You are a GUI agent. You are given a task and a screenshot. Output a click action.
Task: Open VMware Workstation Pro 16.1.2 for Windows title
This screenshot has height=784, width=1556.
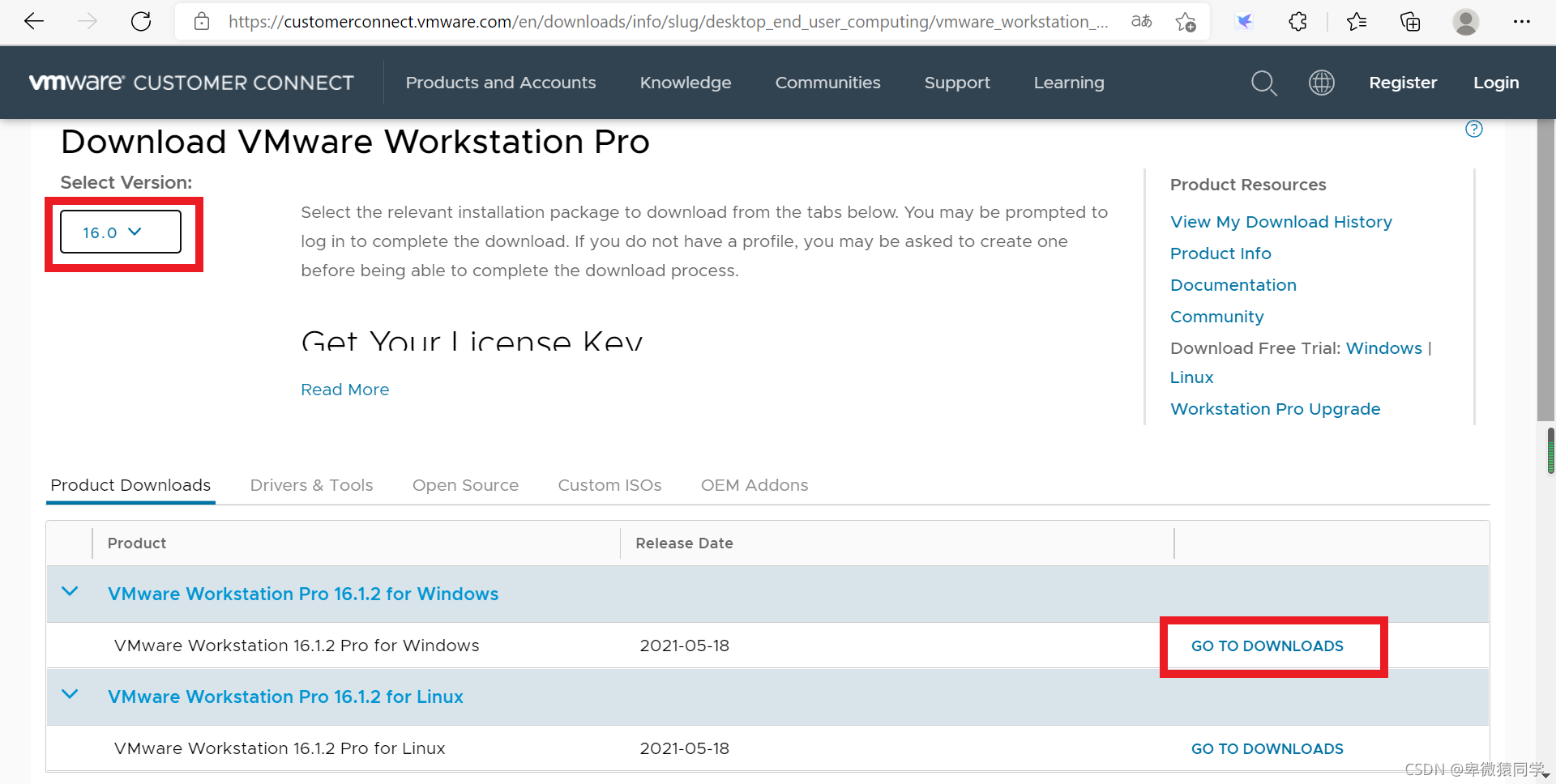(x=303, y=594)
